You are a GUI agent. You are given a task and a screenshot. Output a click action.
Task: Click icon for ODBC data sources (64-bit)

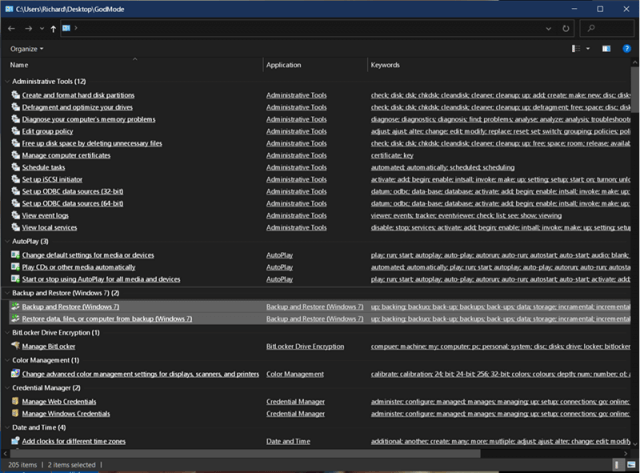click(x=16, y=203)
